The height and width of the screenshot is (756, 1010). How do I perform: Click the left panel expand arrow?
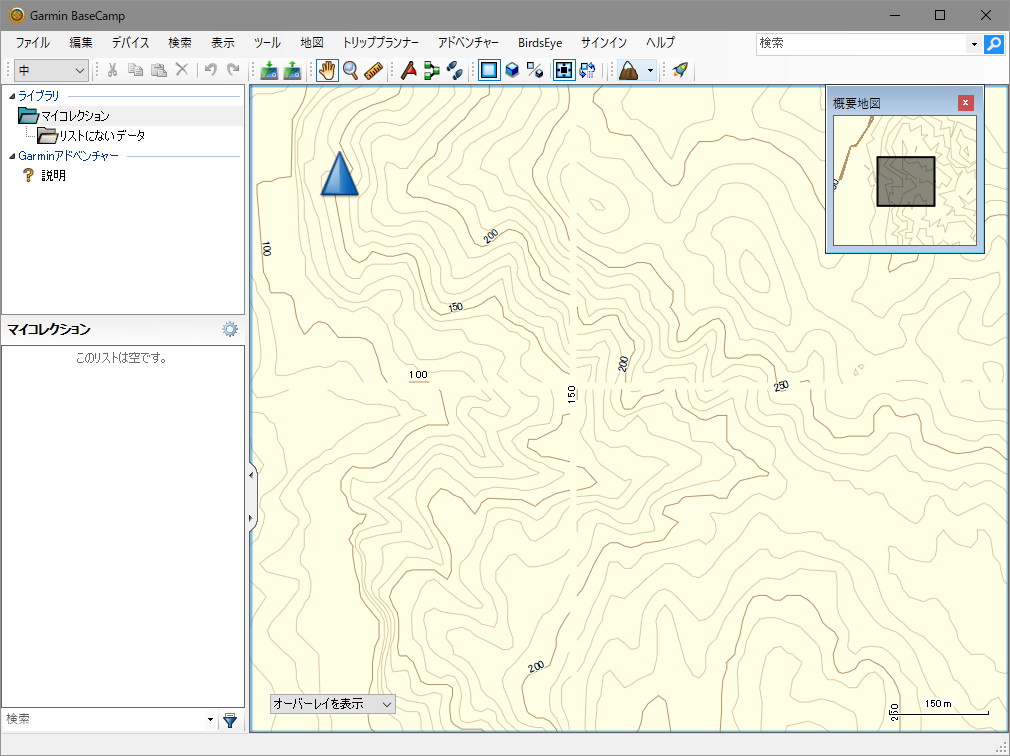251,518
